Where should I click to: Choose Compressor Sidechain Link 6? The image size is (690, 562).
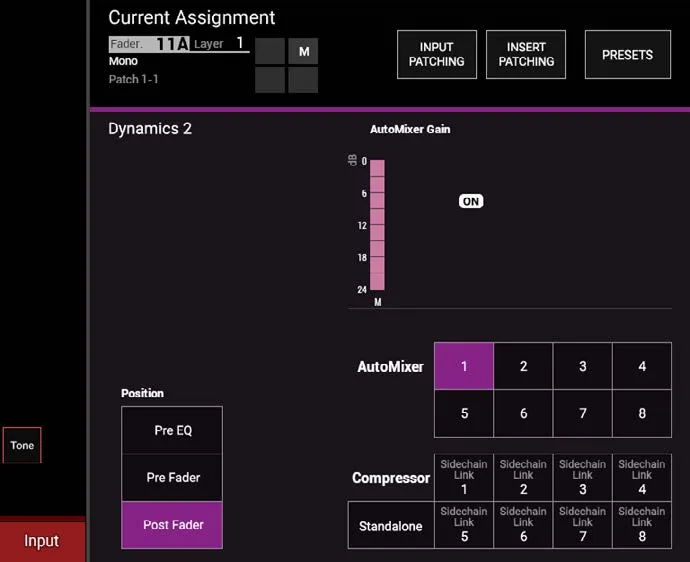[523, 525]
